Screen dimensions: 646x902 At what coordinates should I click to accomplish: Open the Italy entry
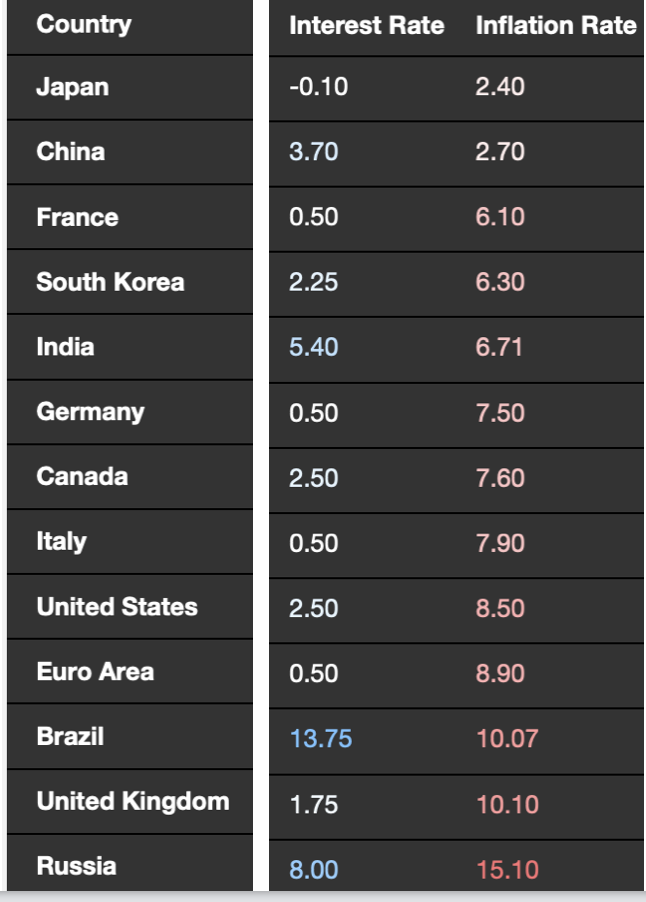[61, 542]
